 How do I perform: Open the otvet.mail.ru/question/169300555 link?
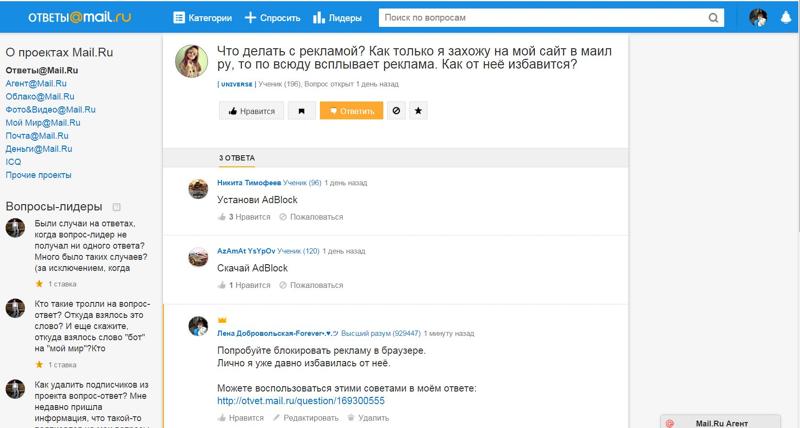[x=301, y=401]
